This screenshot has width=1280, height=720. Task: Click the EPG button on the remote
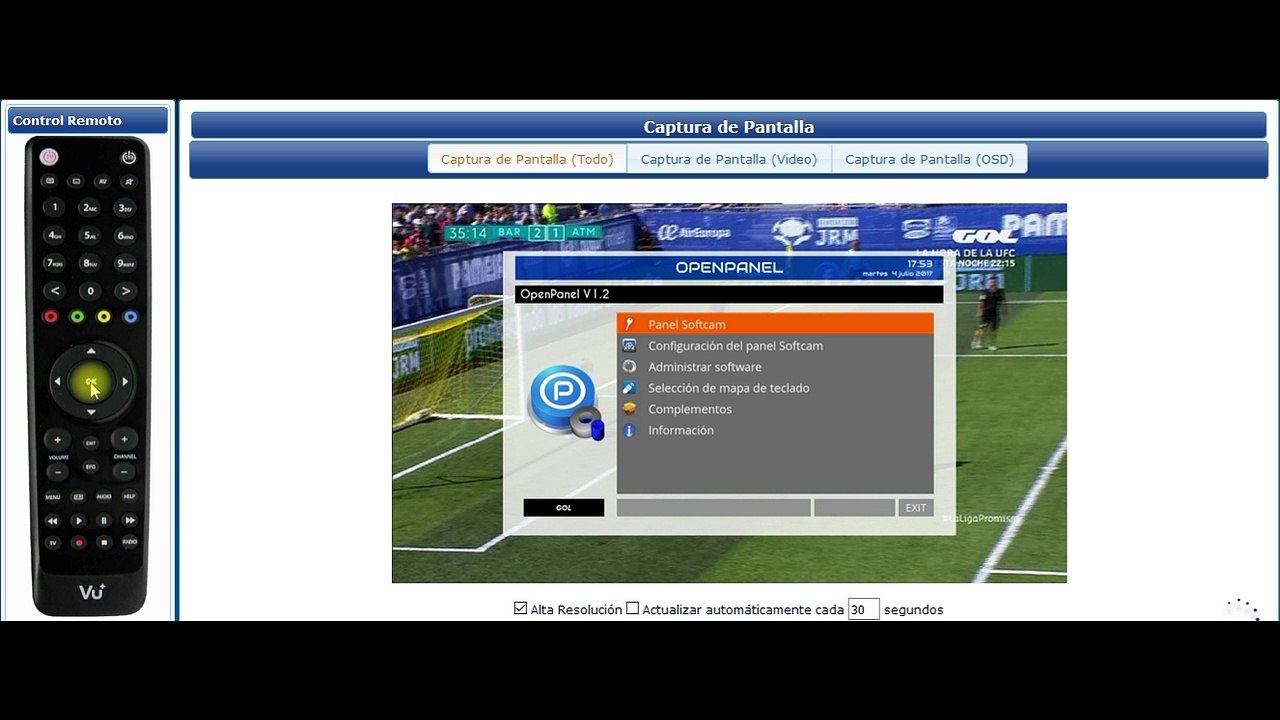(90, 467)
